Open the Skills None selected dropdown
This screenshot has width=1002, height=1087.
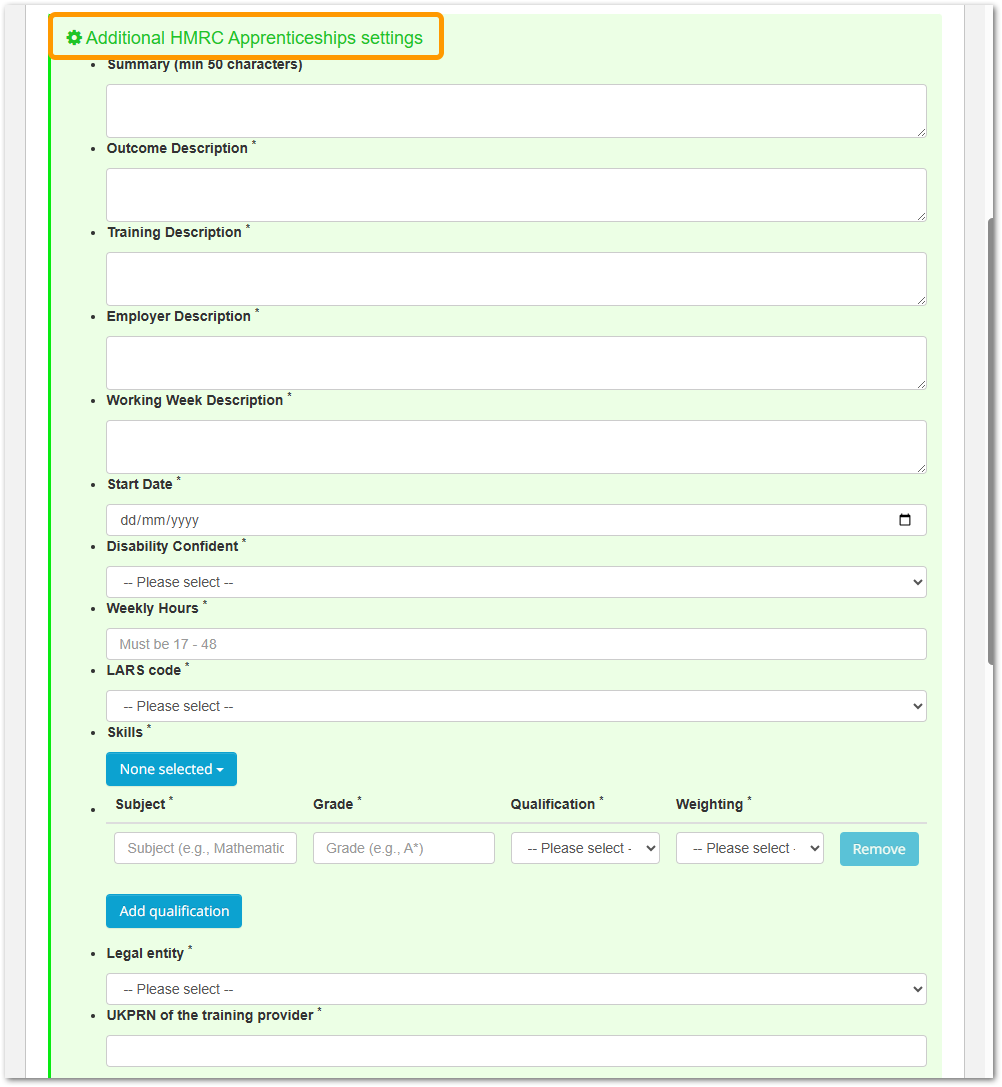[x=171, y=769]
